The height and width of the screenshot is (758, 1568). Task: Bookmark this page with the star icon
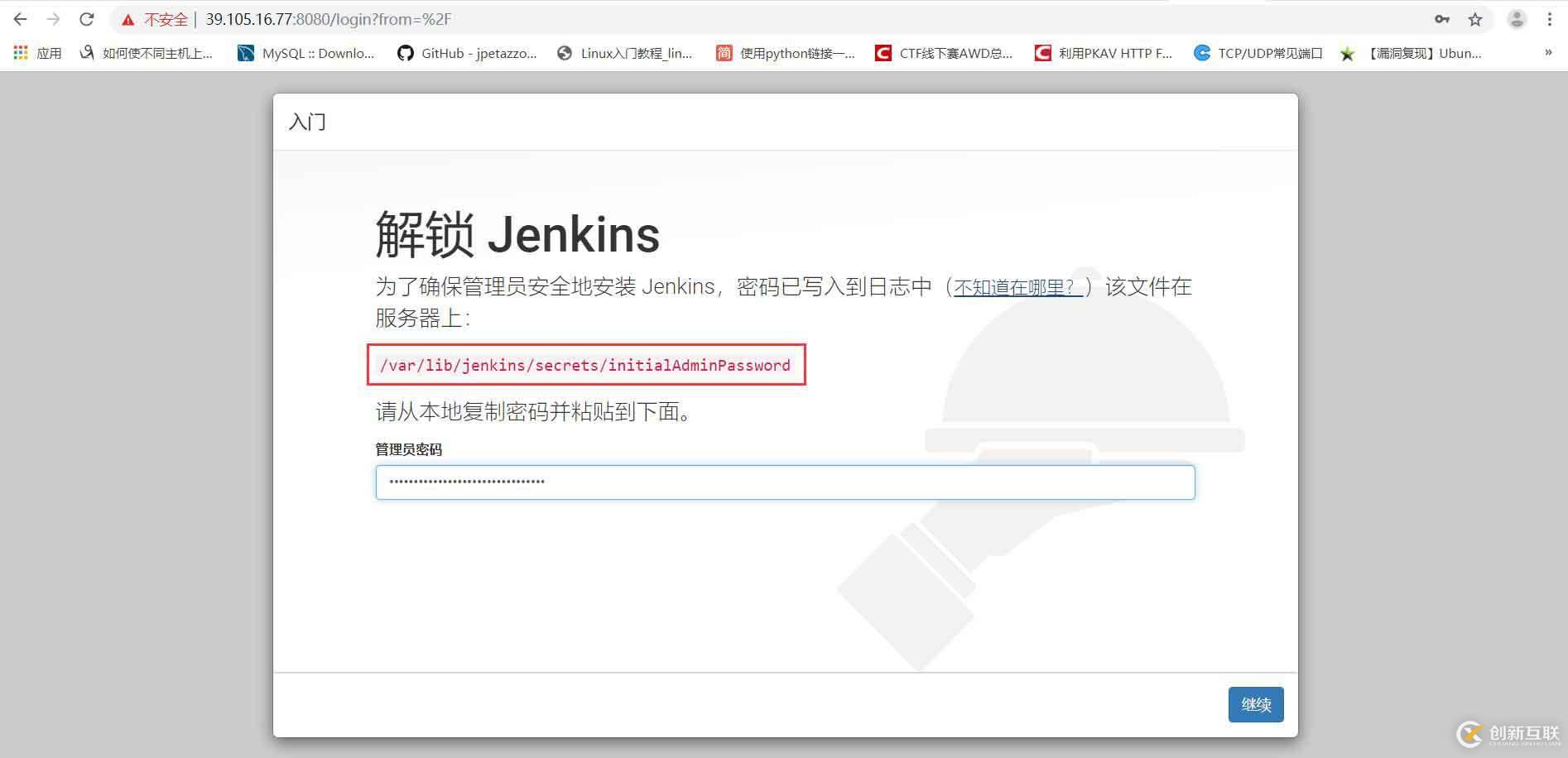1475,19
